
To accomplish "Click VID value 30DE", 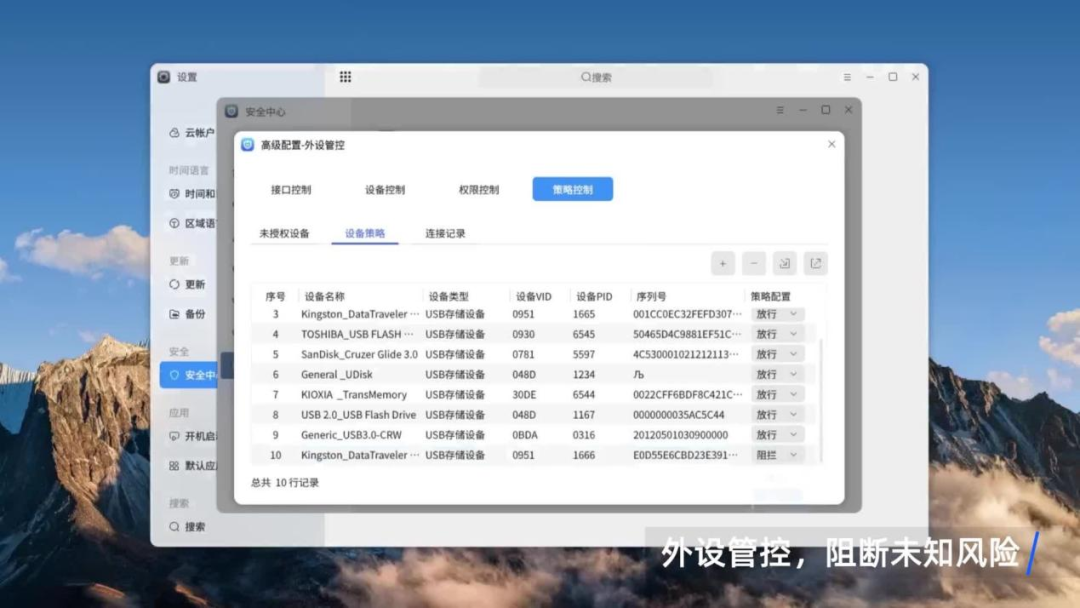I will point(523,395).
